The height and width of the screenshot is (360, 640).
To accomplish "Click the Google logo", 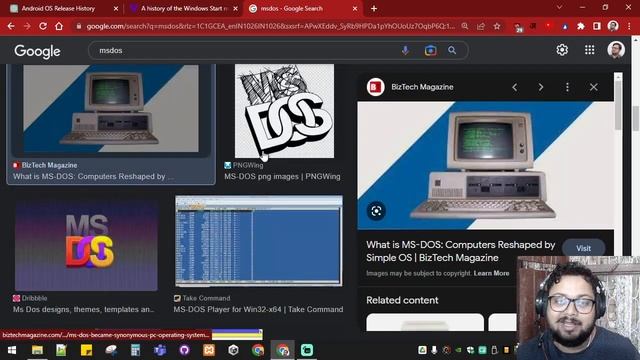I will coord(37,51).
